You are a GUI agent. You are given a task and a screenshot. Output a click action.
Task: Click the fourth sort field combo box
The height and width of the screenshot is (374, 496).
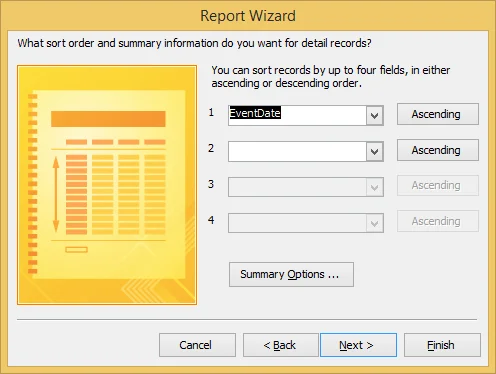click(x=306, y=223)
